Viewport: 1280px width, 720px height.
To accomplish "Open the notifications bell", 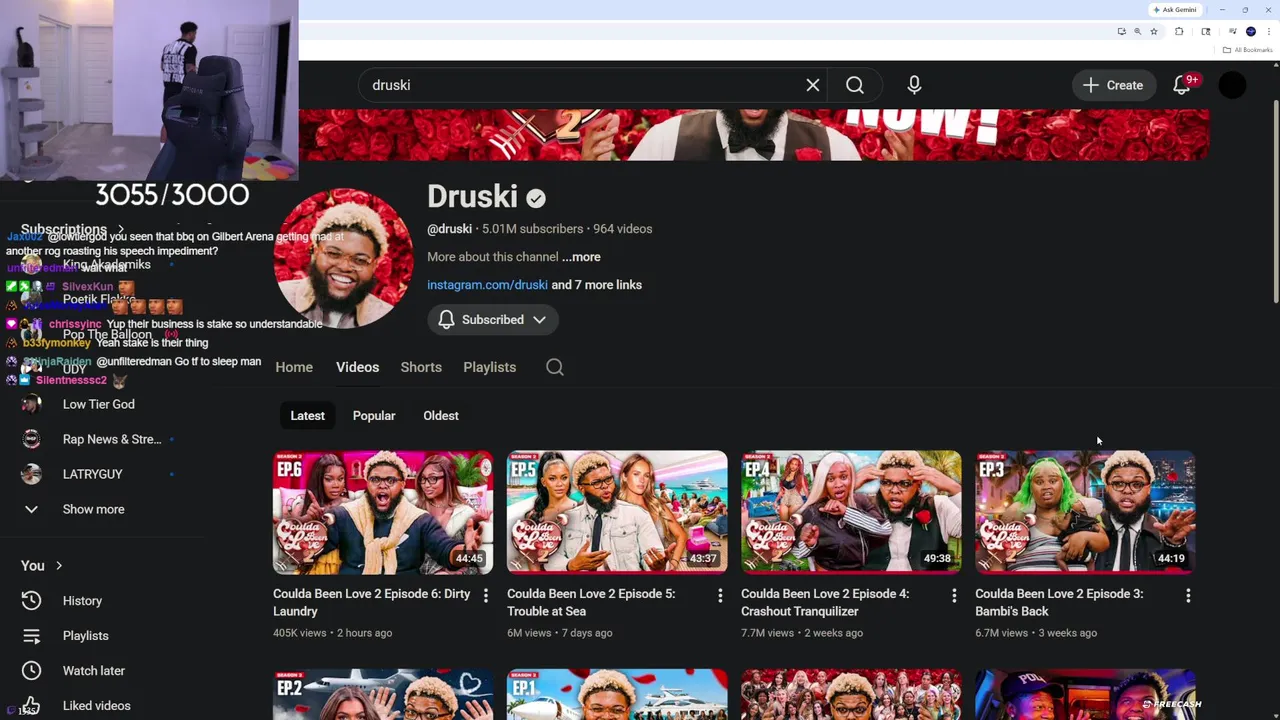I will tap(1183, 85).
